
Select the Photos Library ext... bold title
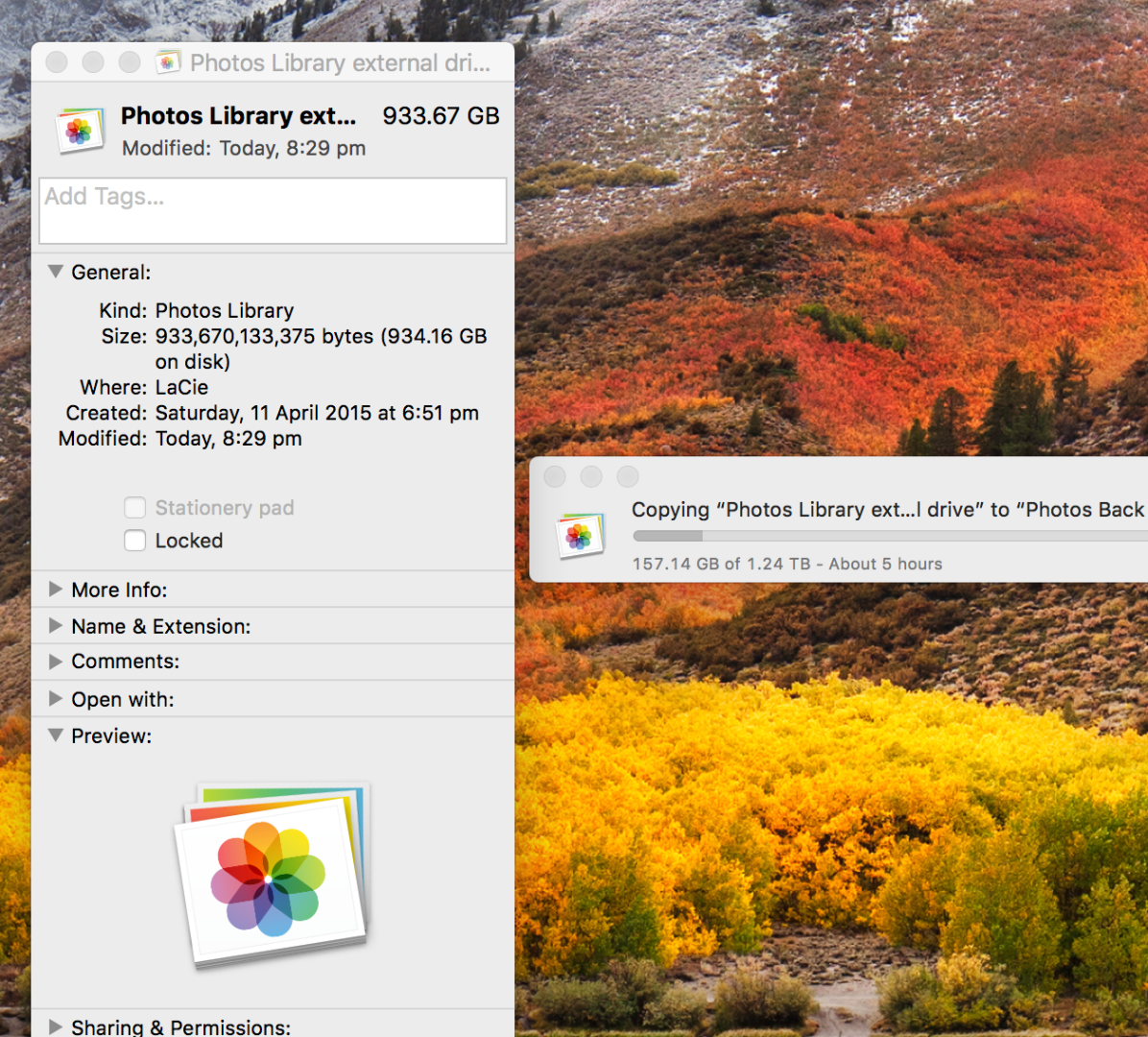tap(238, 115)
